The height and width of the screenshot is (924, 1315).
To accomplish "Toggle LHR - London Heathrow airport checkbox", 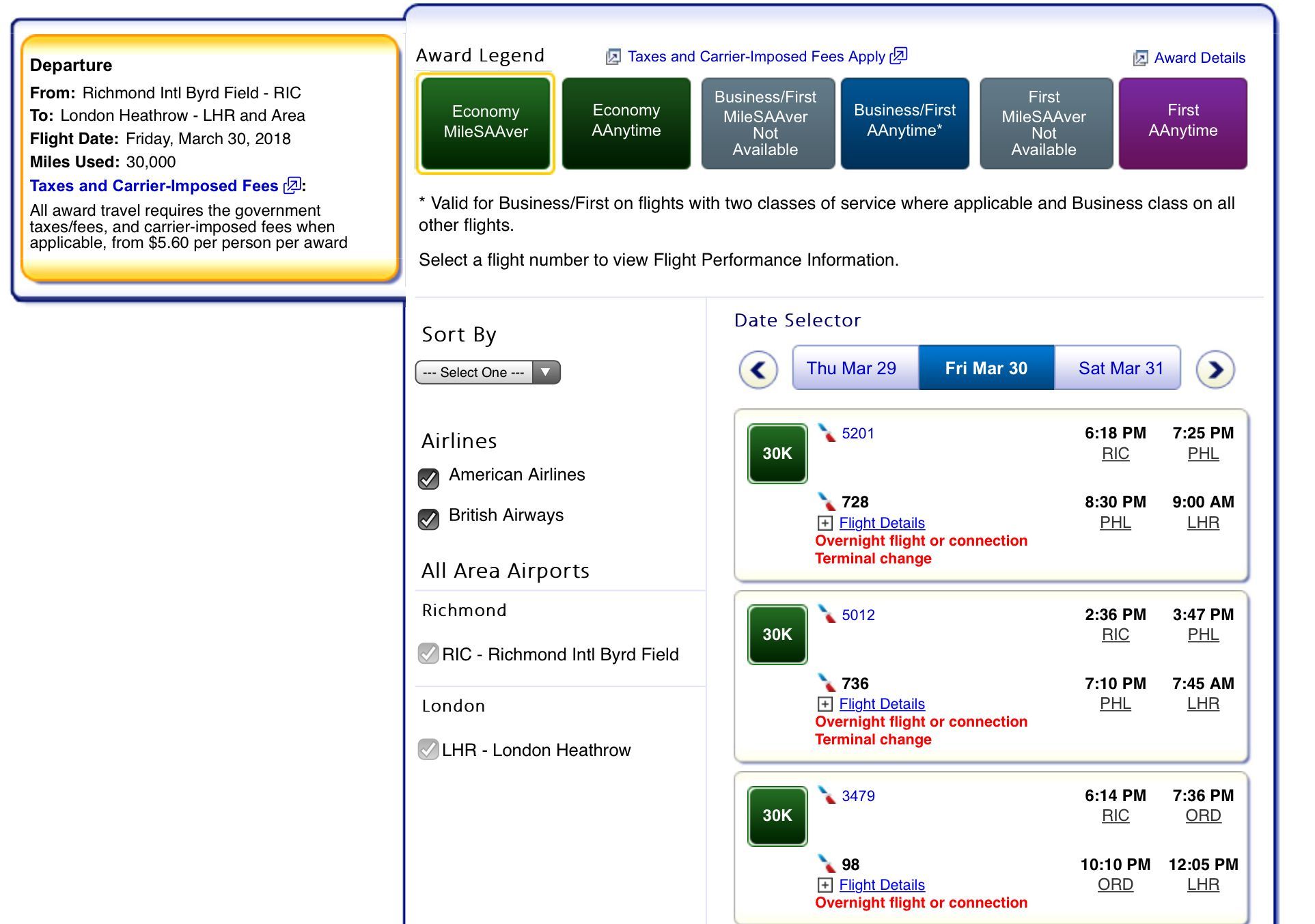I will 428,749.
